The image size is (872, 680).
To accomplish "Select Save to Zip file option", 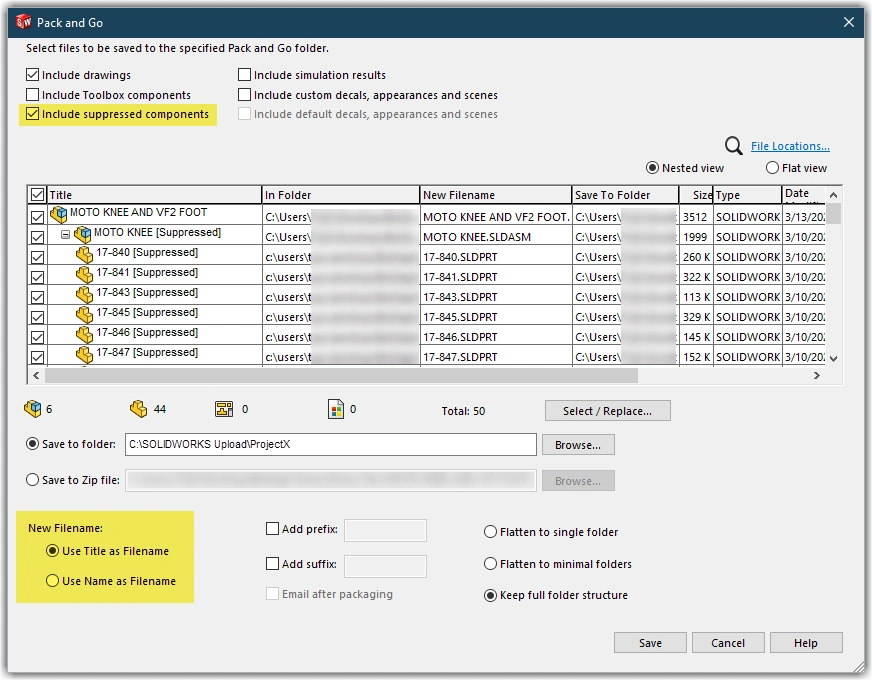I will click(x=33, y=480).
